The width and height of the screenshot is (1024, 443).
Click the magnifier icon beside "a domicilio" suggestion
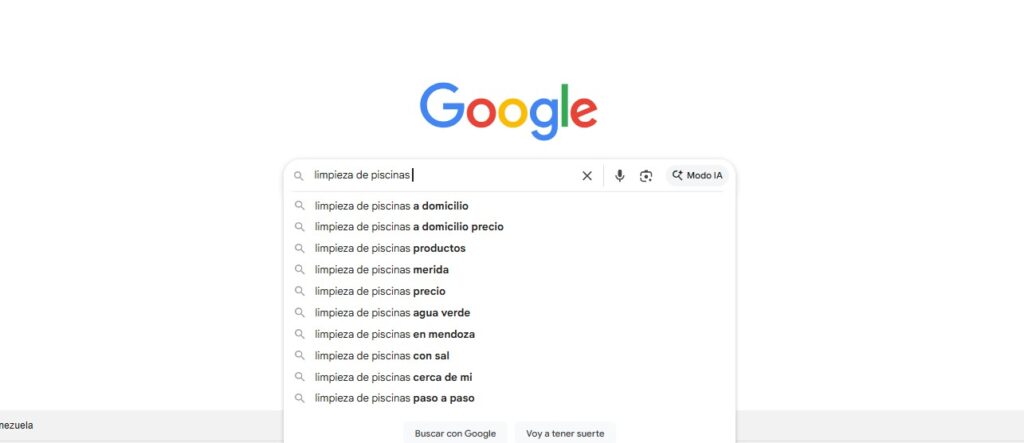coord(298,206)
